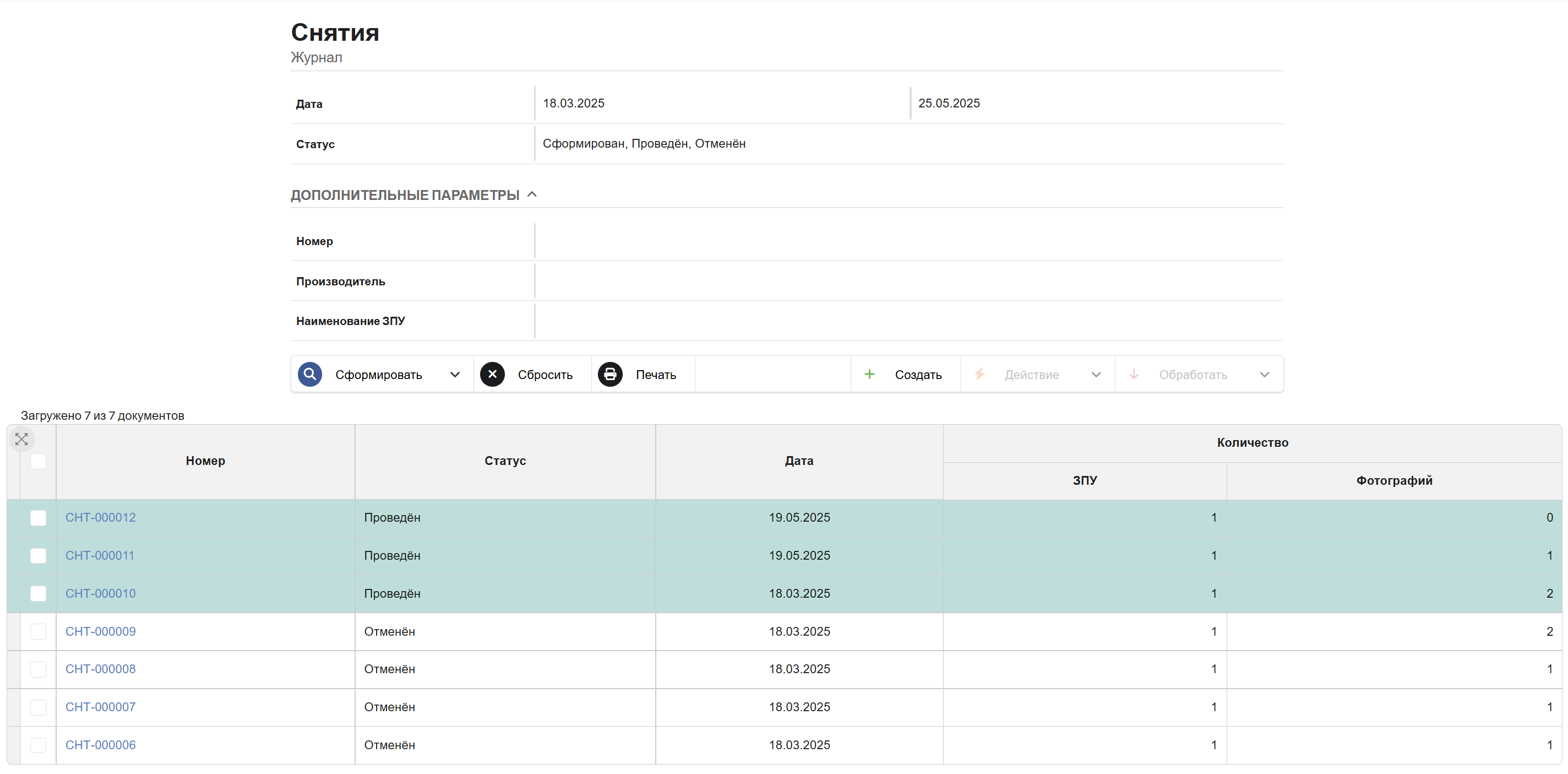
Task: Expand the Действие dropdown chevron
Action: pyautogui.click(x=1096, y=375)
